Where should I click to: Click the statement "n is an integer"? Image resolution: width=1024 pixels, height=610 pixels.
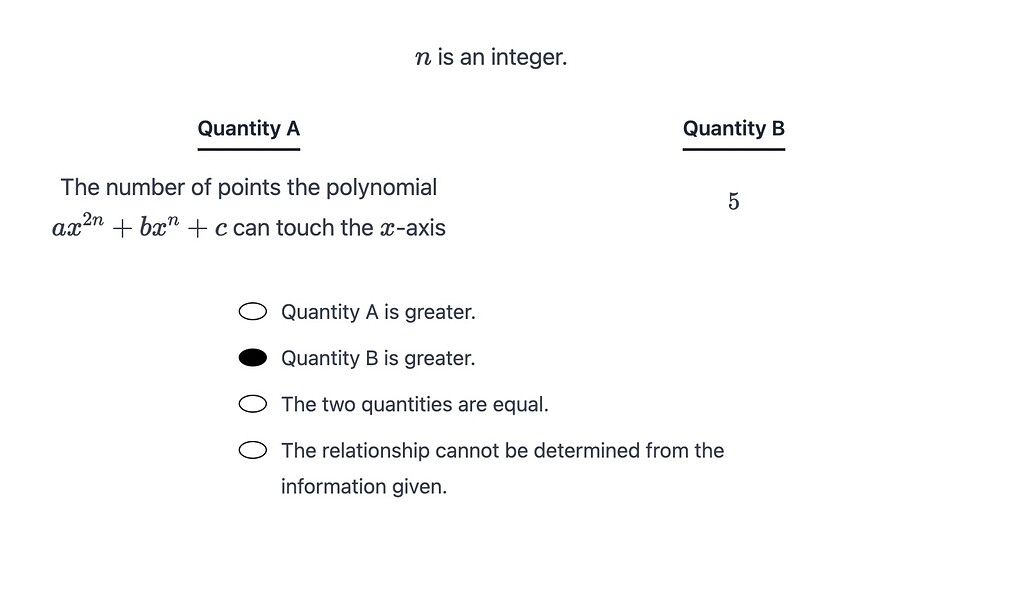point(491,56)
